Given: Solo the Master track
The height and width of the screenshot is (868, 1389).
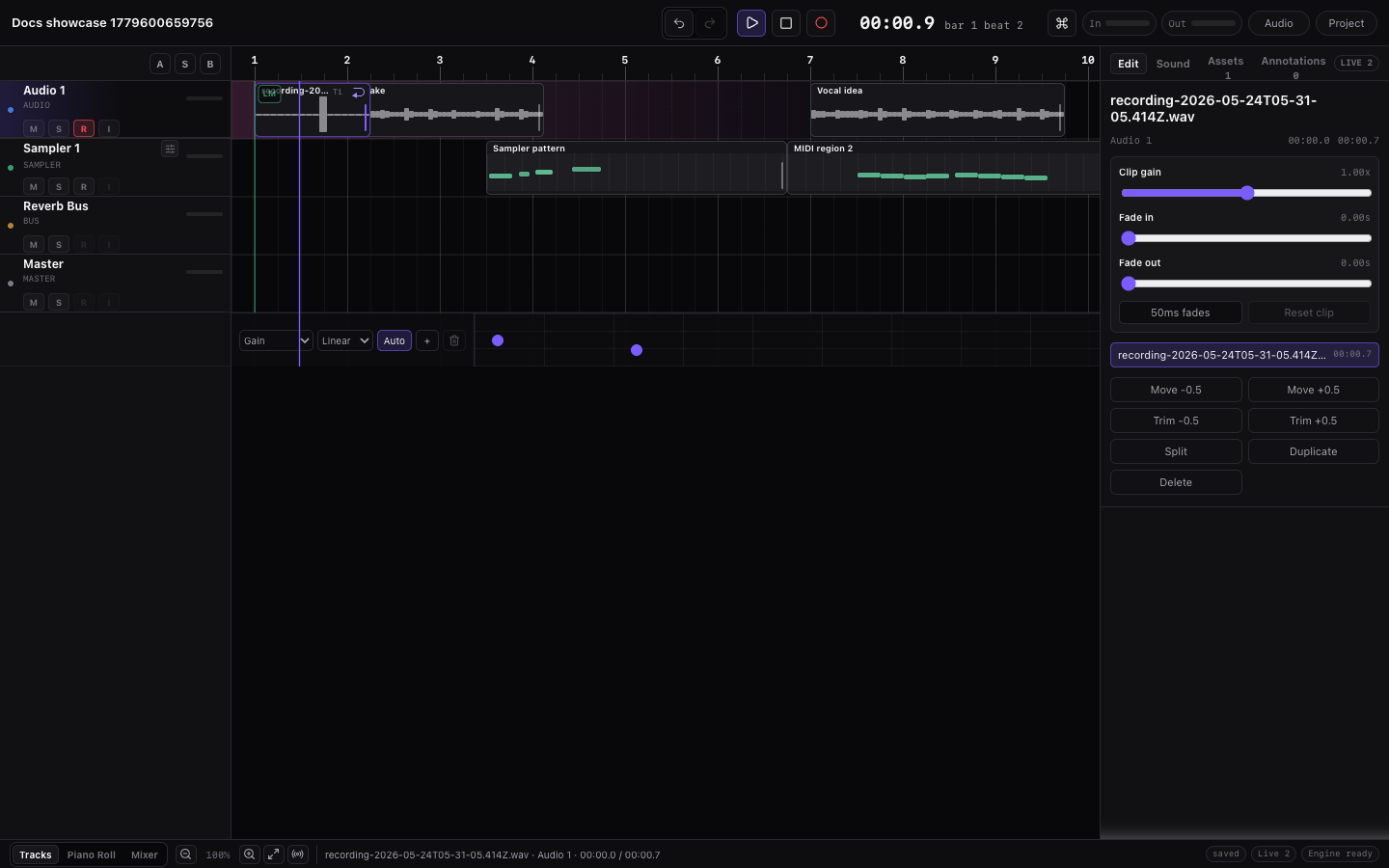Looking at the screenshot, I should [x=59, y=302].
